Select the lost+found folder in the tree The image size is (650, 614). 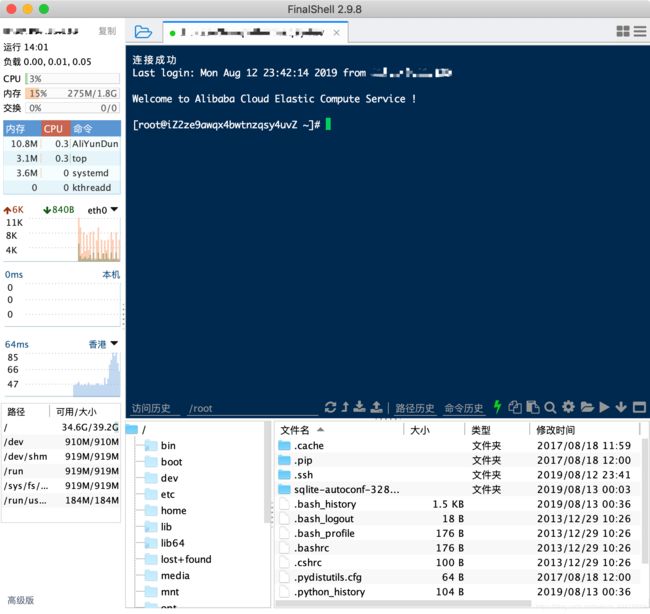(x=178, y=559)
